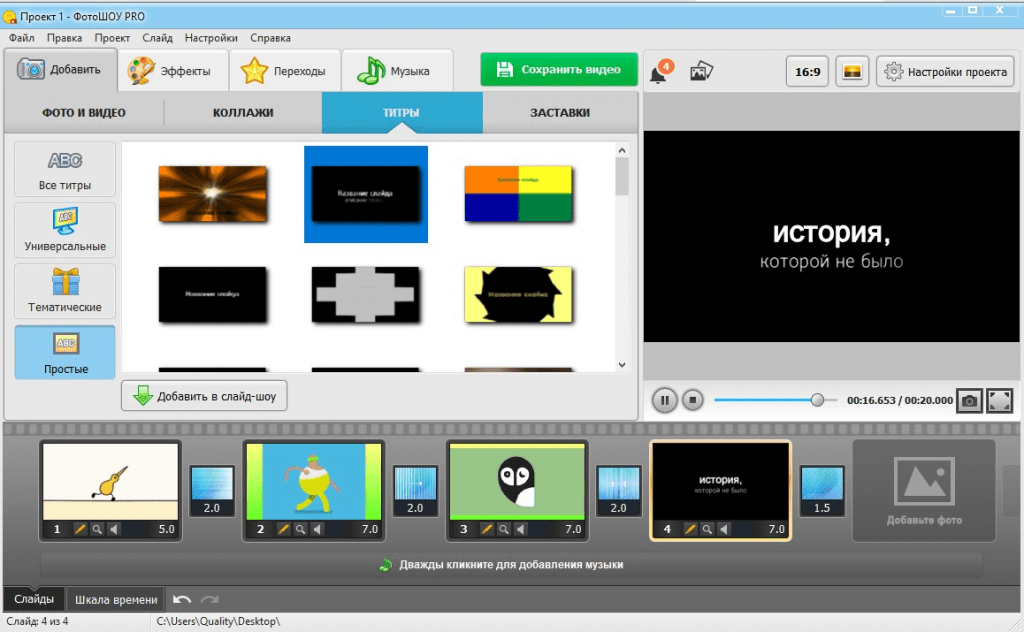Switch to the Шкала времени view
This screenshot has height=632, width=1024.
point(117,600)
